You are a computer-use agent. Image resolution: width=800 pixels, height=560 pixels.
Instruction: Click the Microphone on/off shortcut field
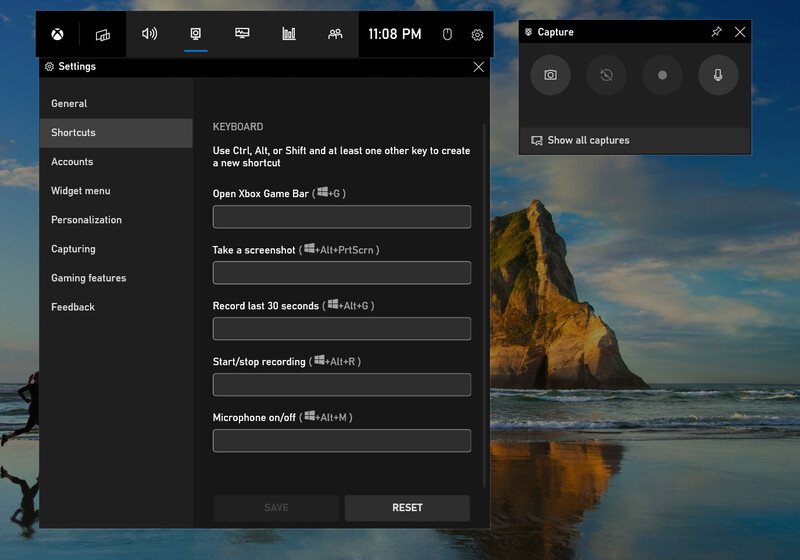coord(342,441)
